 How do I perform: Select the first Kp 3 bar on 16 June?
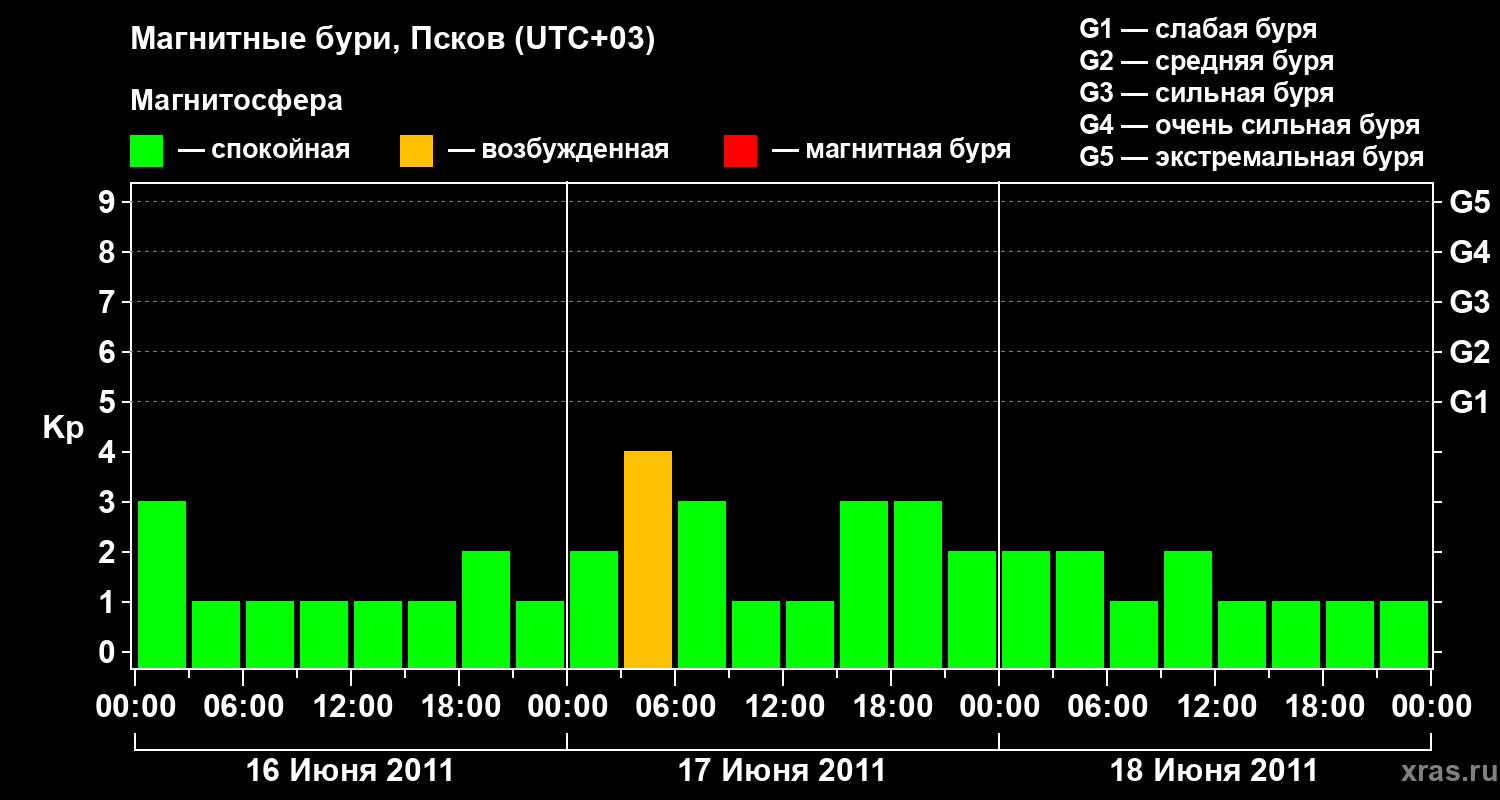(162, 584)
